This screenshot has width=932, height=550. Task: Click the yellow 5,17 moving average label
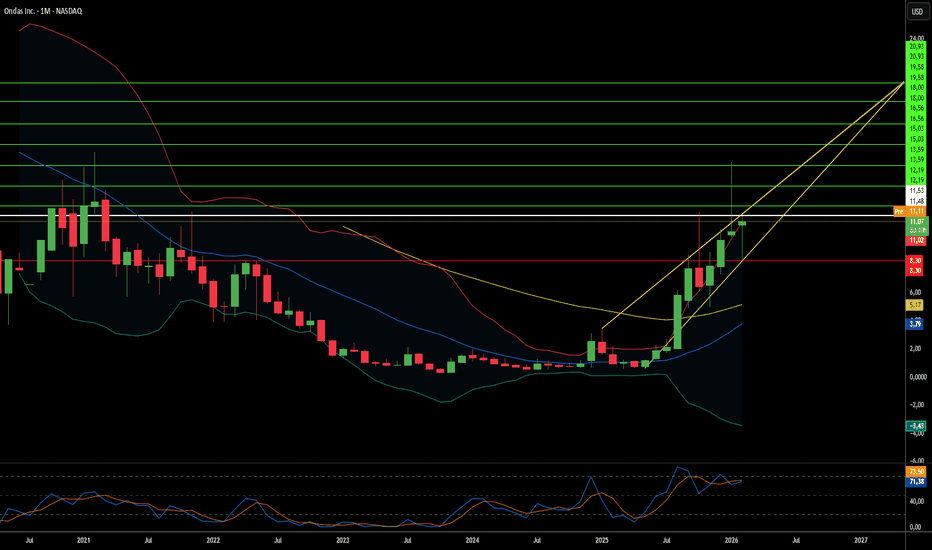[915, 305]
